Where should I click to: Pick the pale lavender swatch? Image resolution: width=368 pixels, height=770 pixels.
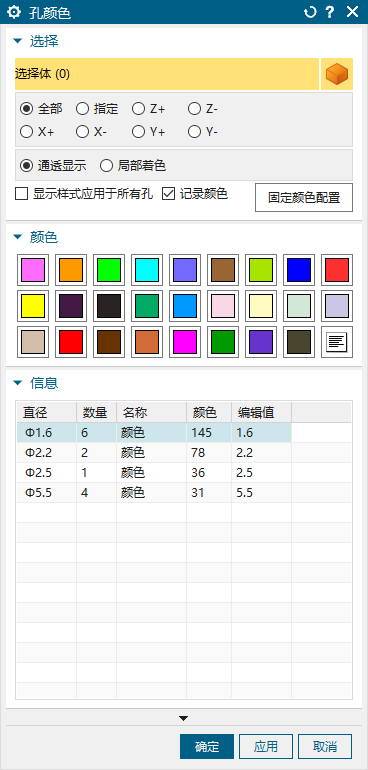337,306
